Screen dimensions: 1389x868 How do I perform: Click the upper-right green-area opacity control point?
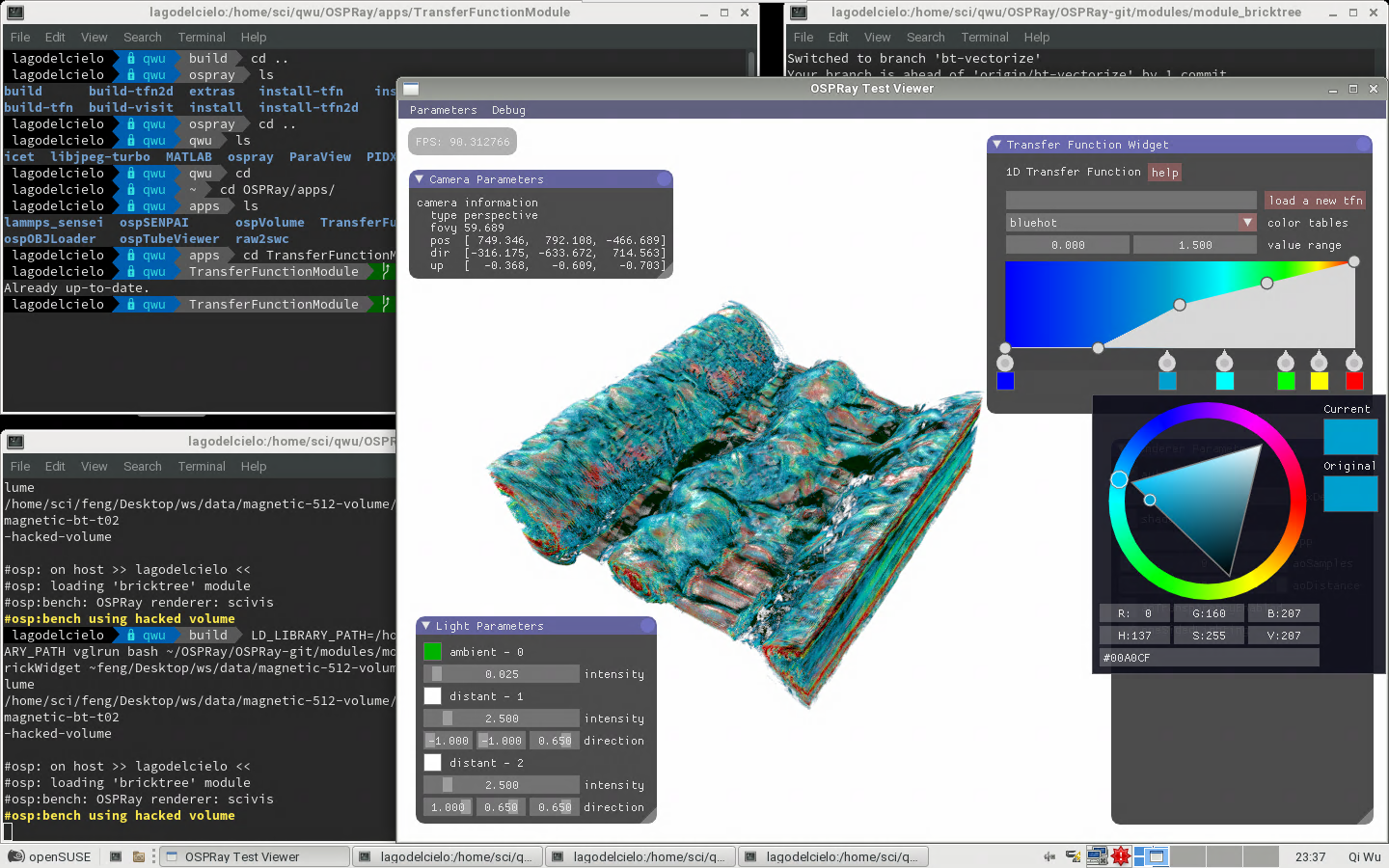pos(1266,283)
